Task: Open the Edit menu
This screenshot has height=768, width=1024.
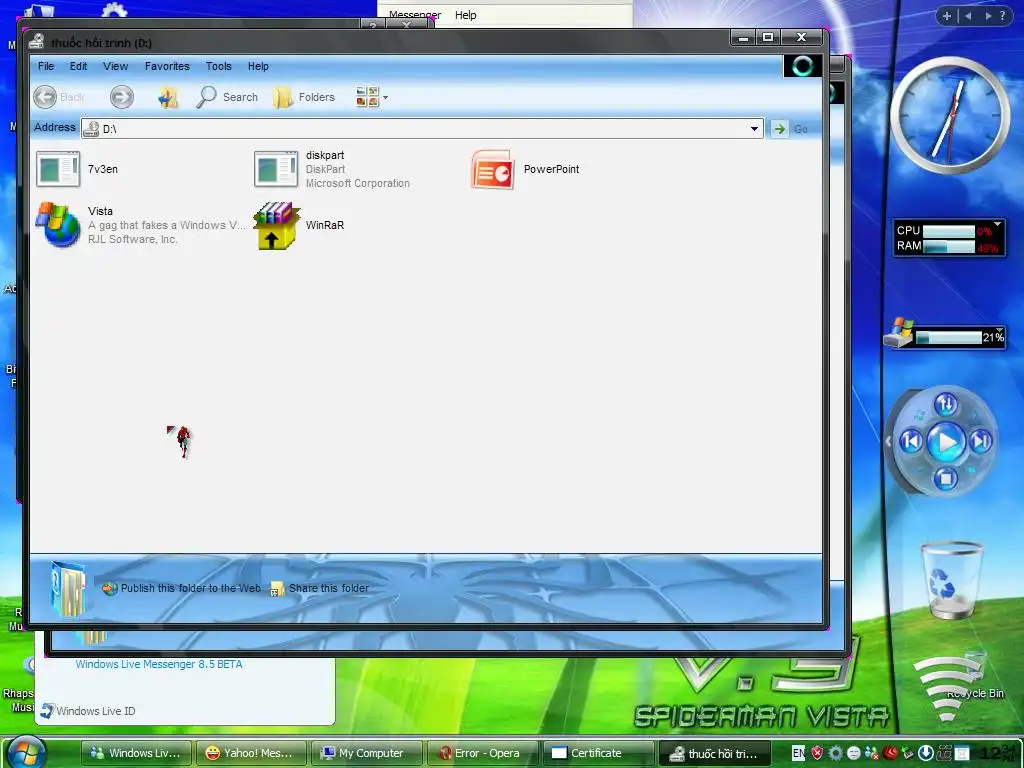Action: tap(78, 66)
